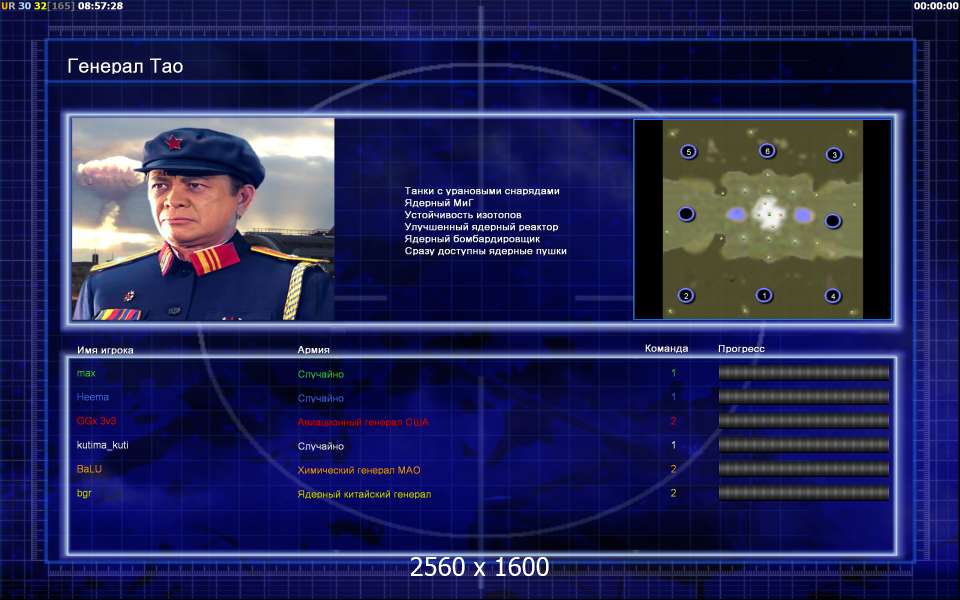Click the "Устойчивость изотопов" line
Viewport: 960px width, 600px height.
click(463, 215)
